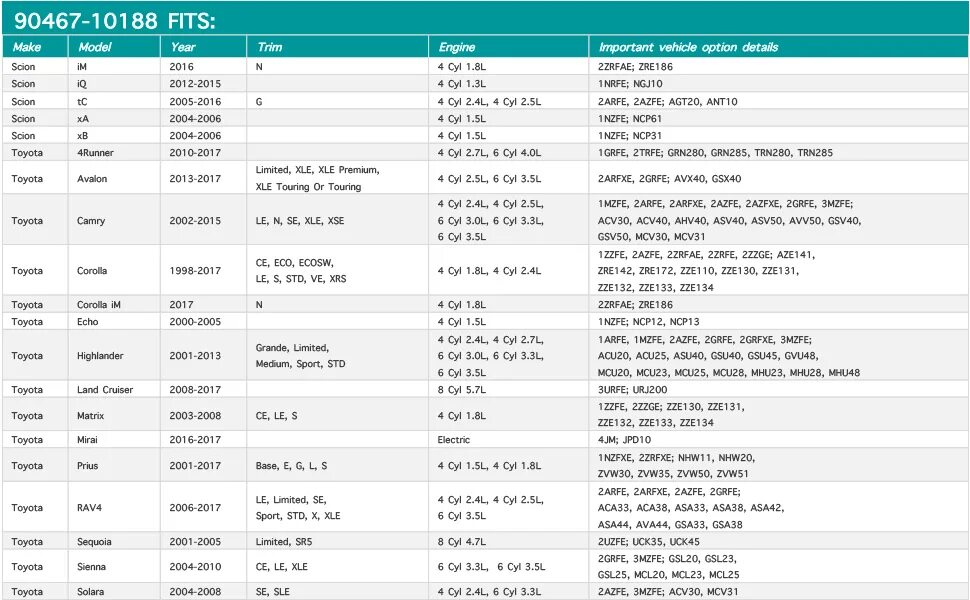Select the title text 90467-10188 FITS:
970x600 pixels.
[x=114, y=21]
